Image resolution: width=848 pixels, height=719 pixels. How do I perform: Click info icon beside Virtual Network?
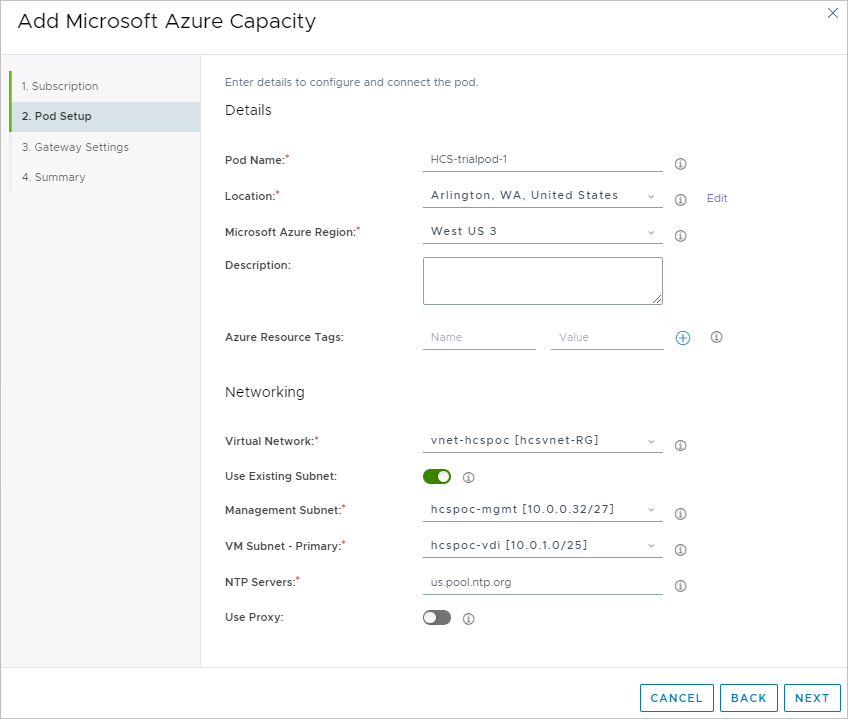(x=680, y=445)
